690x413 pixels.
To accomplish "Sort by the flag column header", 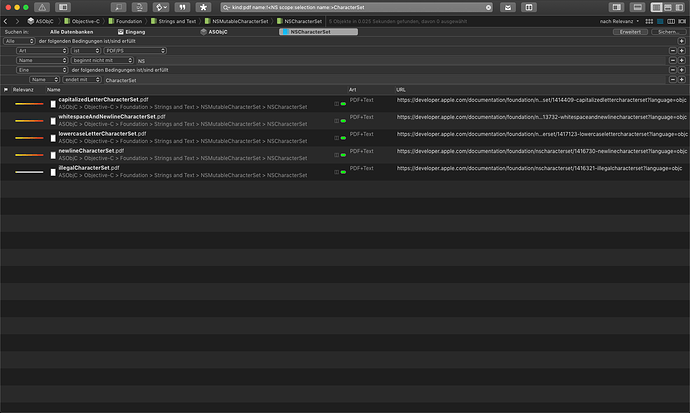I will pos(6,90).
